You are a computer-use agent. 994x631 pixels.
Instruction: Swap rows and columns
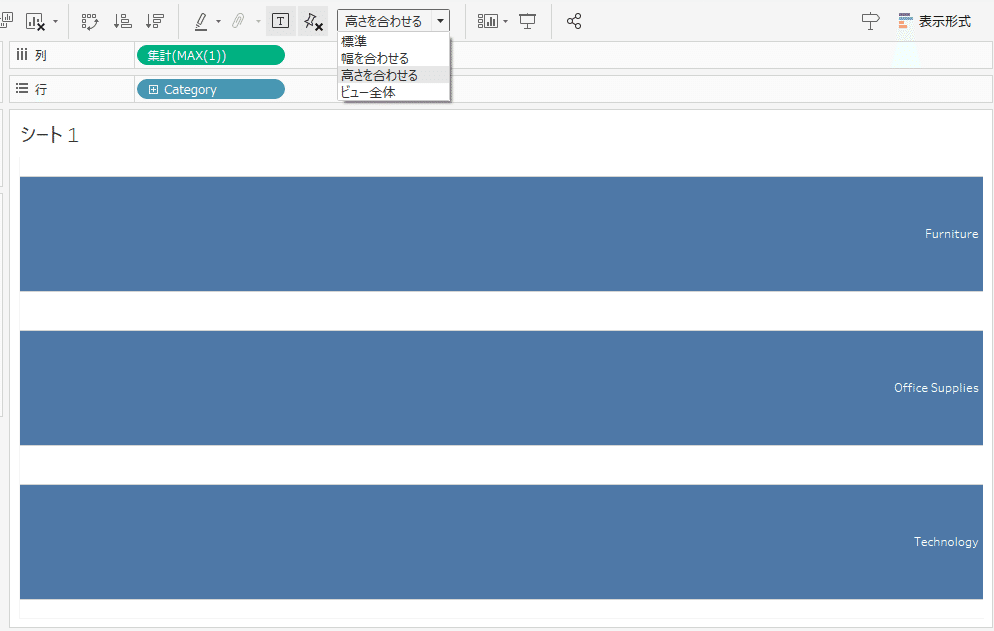click(90, 22)
